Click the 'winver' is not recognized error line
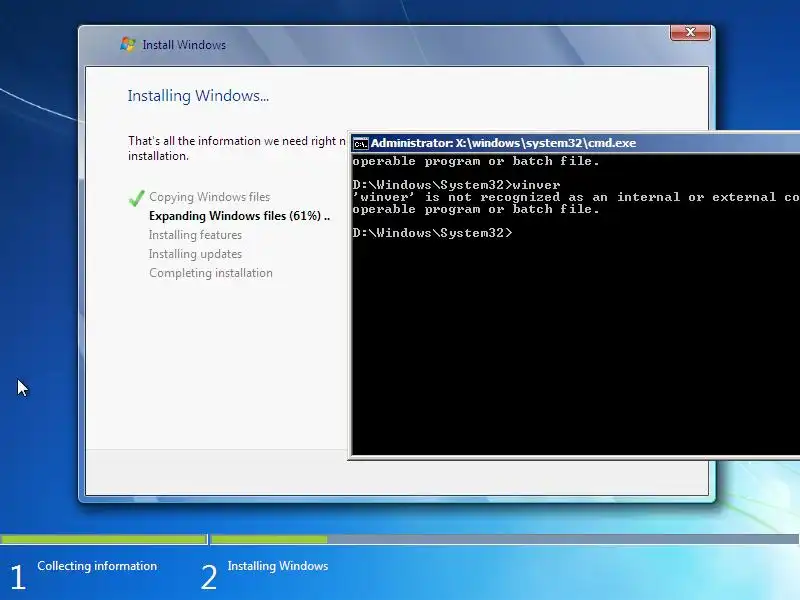Image resolution: width=800 pixels, height=600 pixels. click(x=576, y=197)
